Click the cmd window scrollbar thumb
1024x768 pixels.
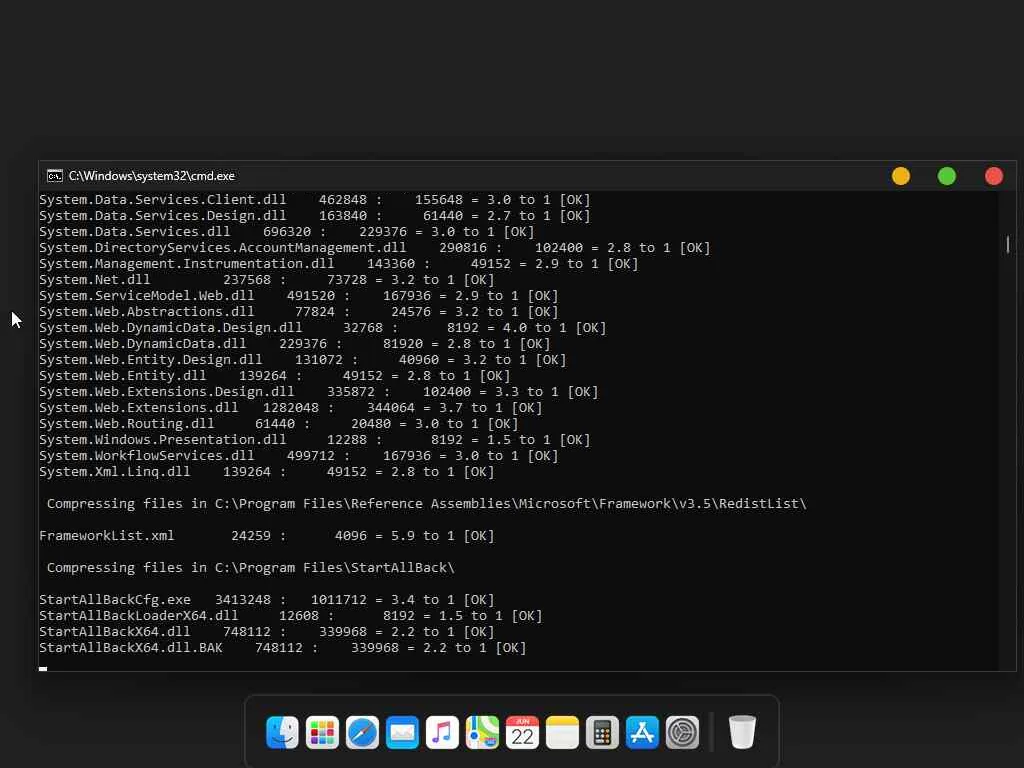pos(1008,245)
